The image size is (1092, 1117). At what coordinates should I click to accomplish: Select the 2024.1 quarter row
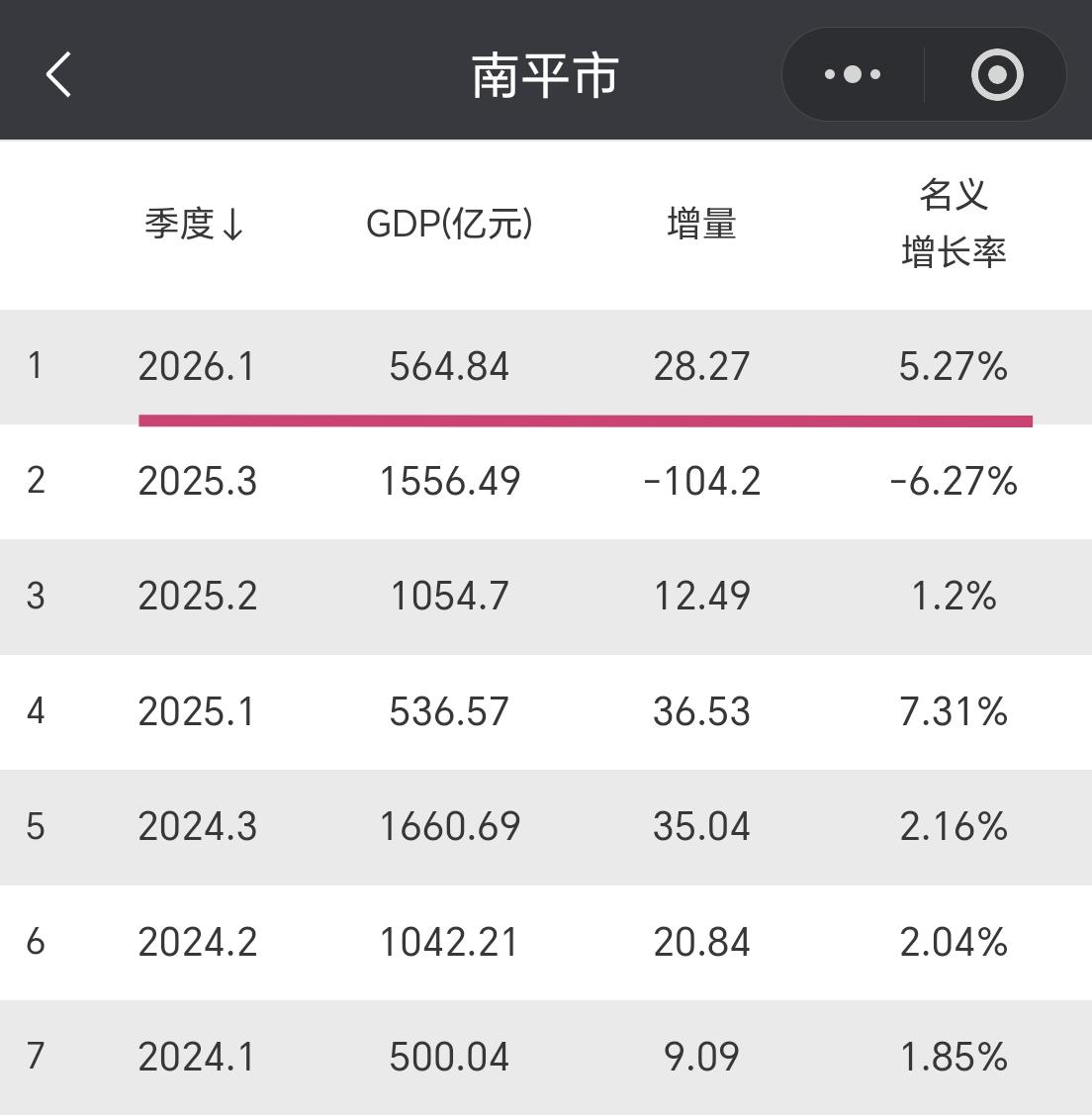click(x=197, y=1057)
